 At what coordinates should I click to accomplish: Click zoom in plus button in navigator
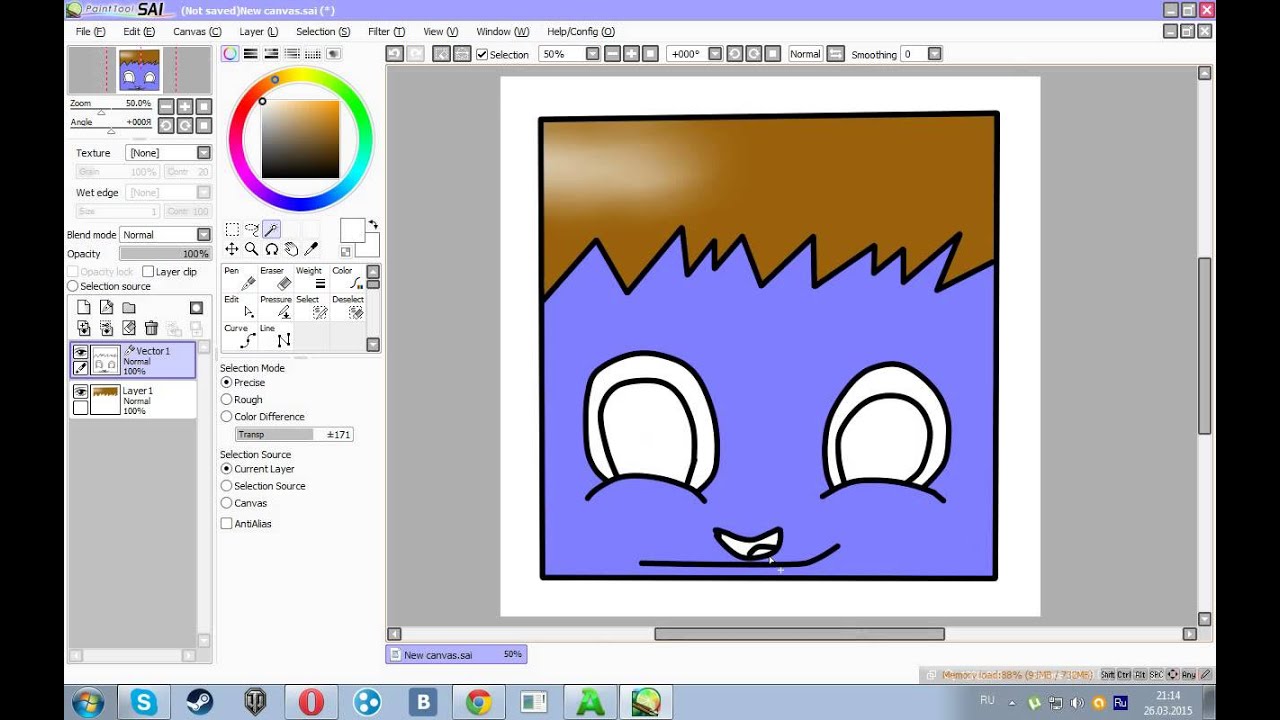click(x=185, y=106)
